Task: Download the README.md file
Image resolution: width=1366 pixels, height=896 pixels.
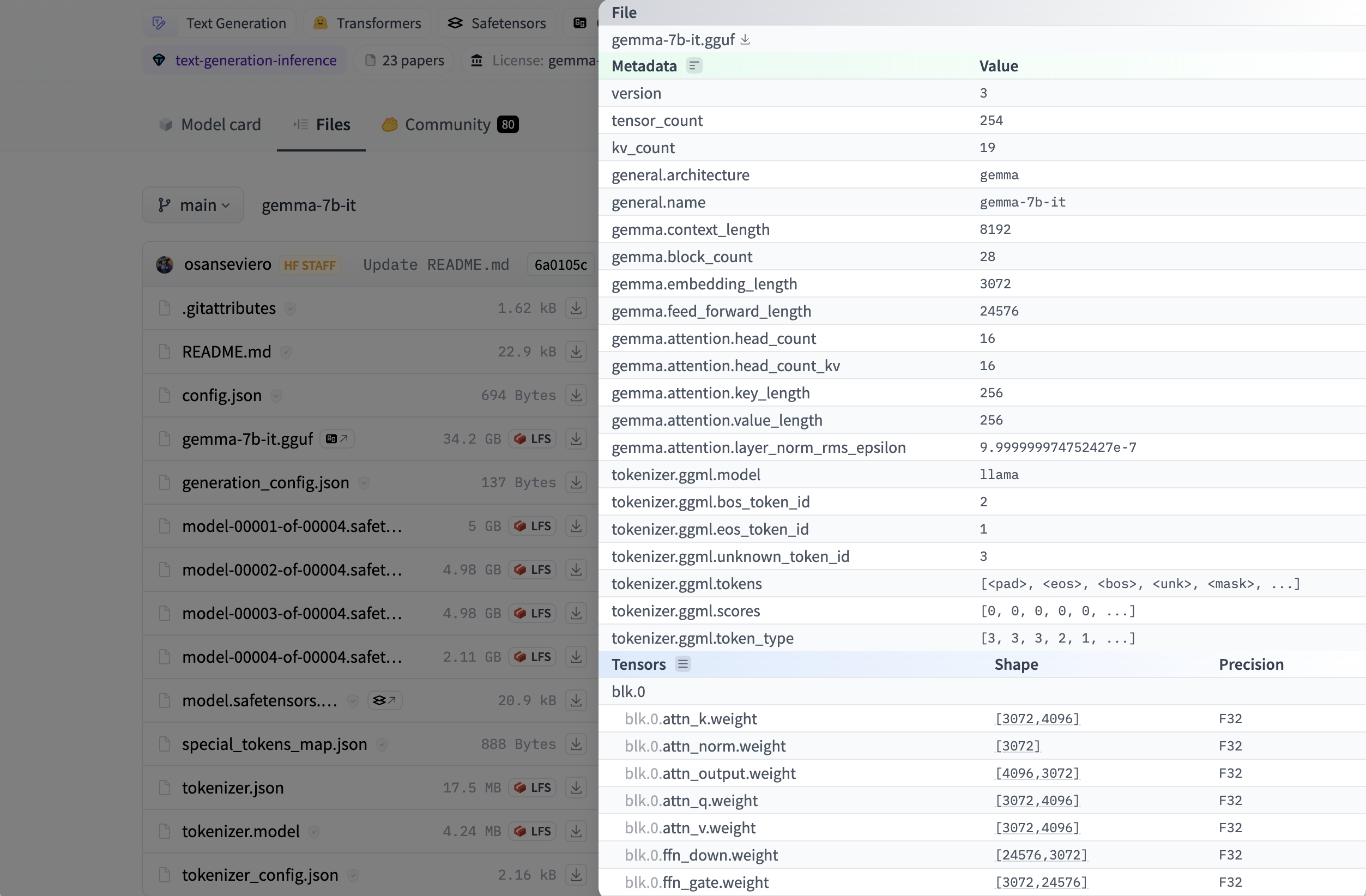Action: point(576,352)
